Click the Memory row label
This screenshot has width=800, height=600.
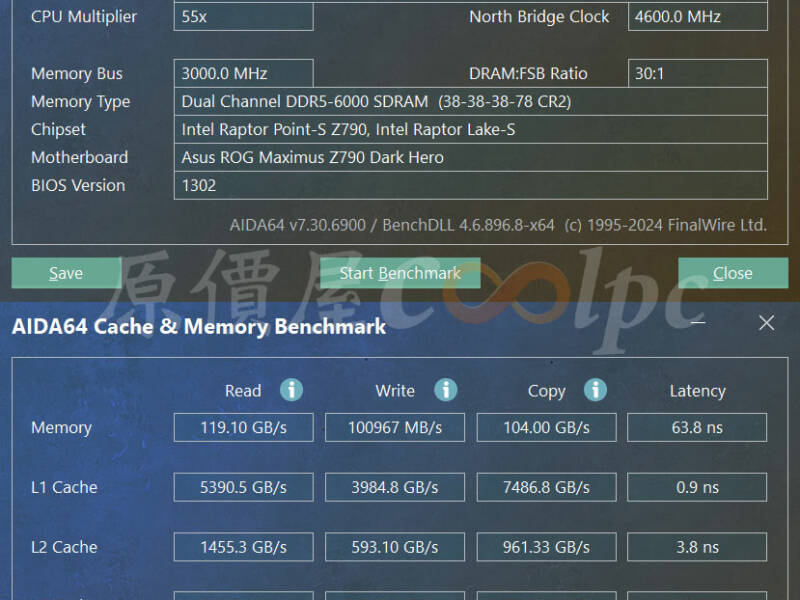point(62,428)
